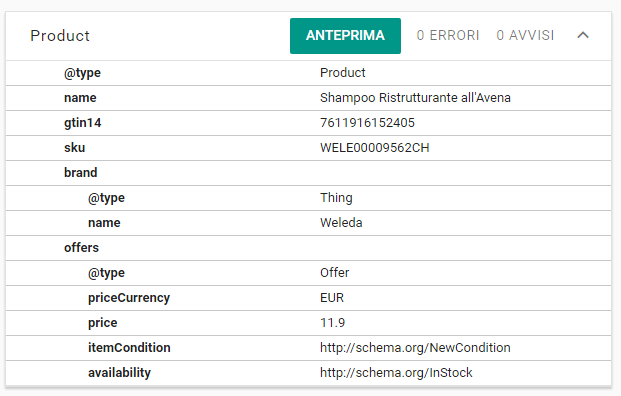The height and width of the screenshot is (396, 621).
Task: Click the brand @type Thing row
Action: pos(309,198)
